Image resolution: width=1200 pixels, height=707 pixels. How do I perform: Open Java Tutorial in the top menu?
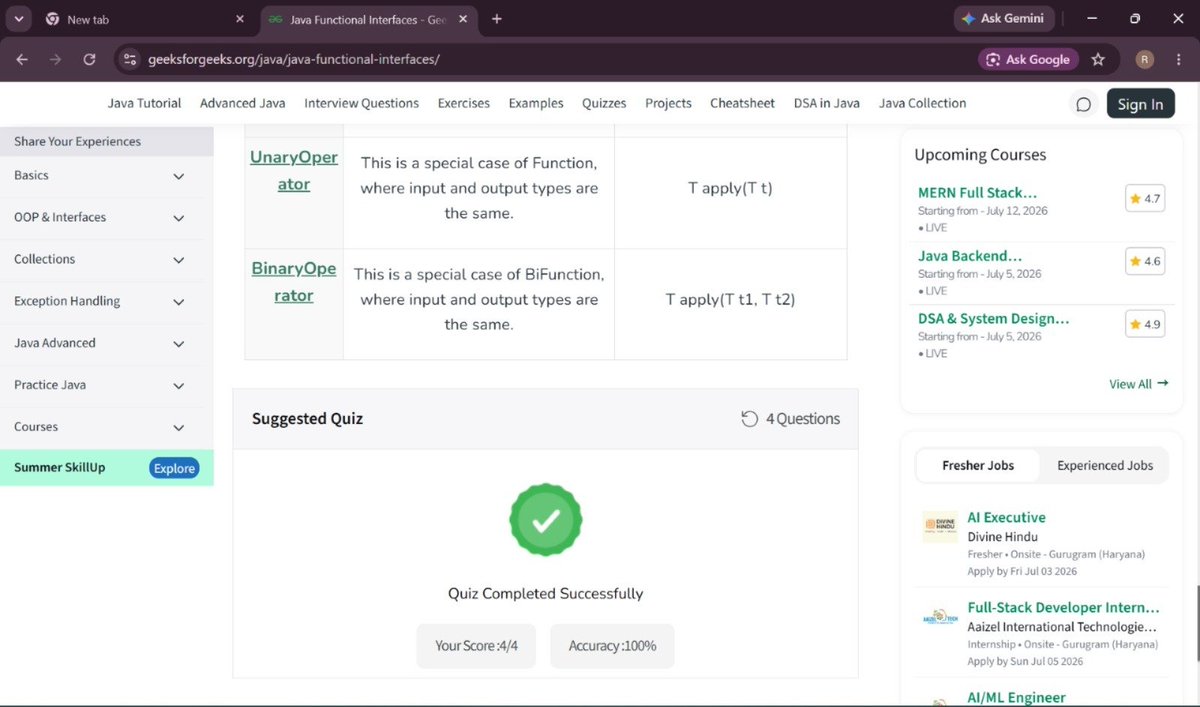[x=145, y=103]
